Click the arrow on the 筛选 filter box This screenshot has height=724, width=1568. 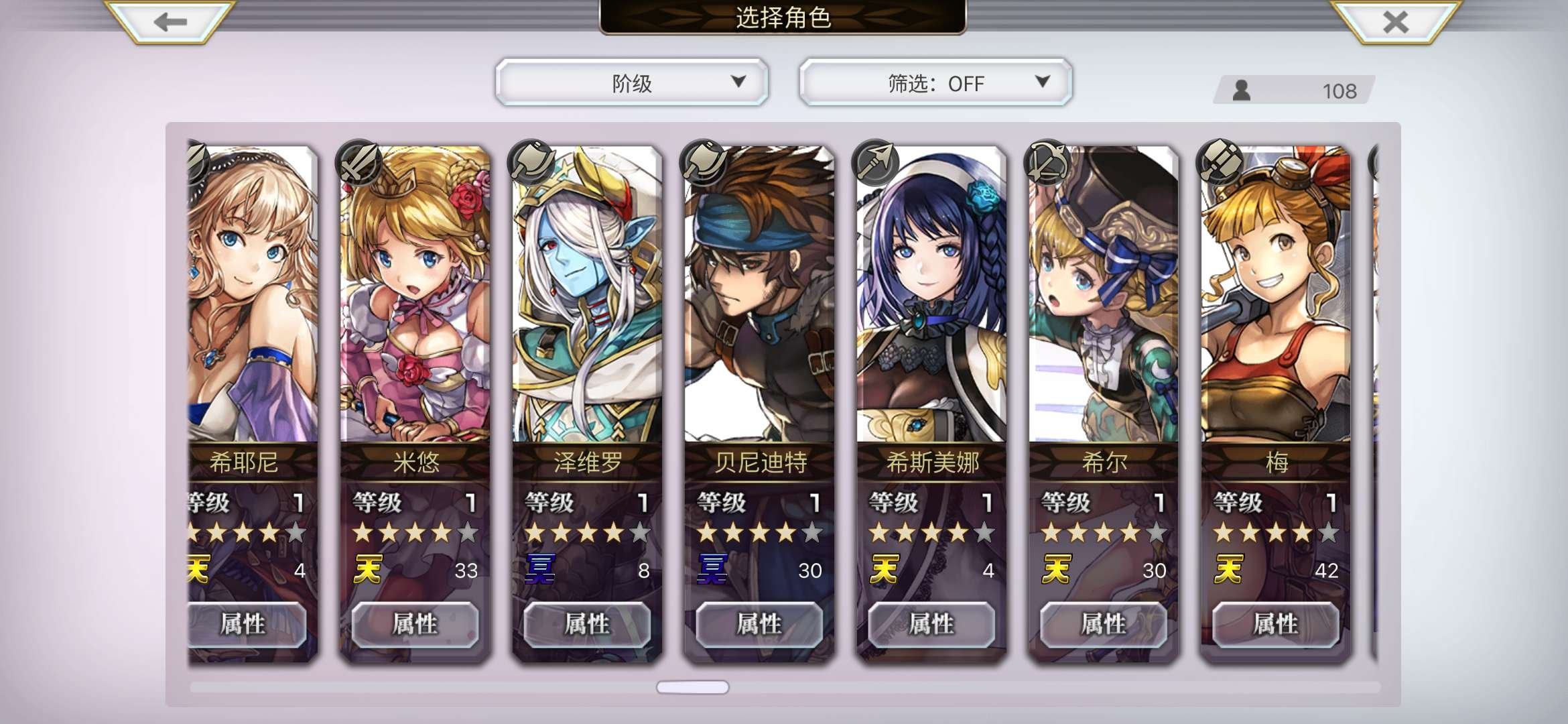[x=1042, y=82]
